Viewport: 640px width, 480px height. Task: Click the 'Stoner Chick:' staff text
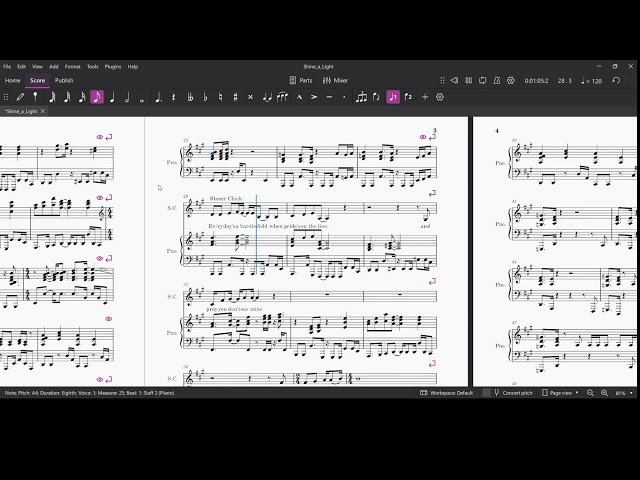coord(227,198)
